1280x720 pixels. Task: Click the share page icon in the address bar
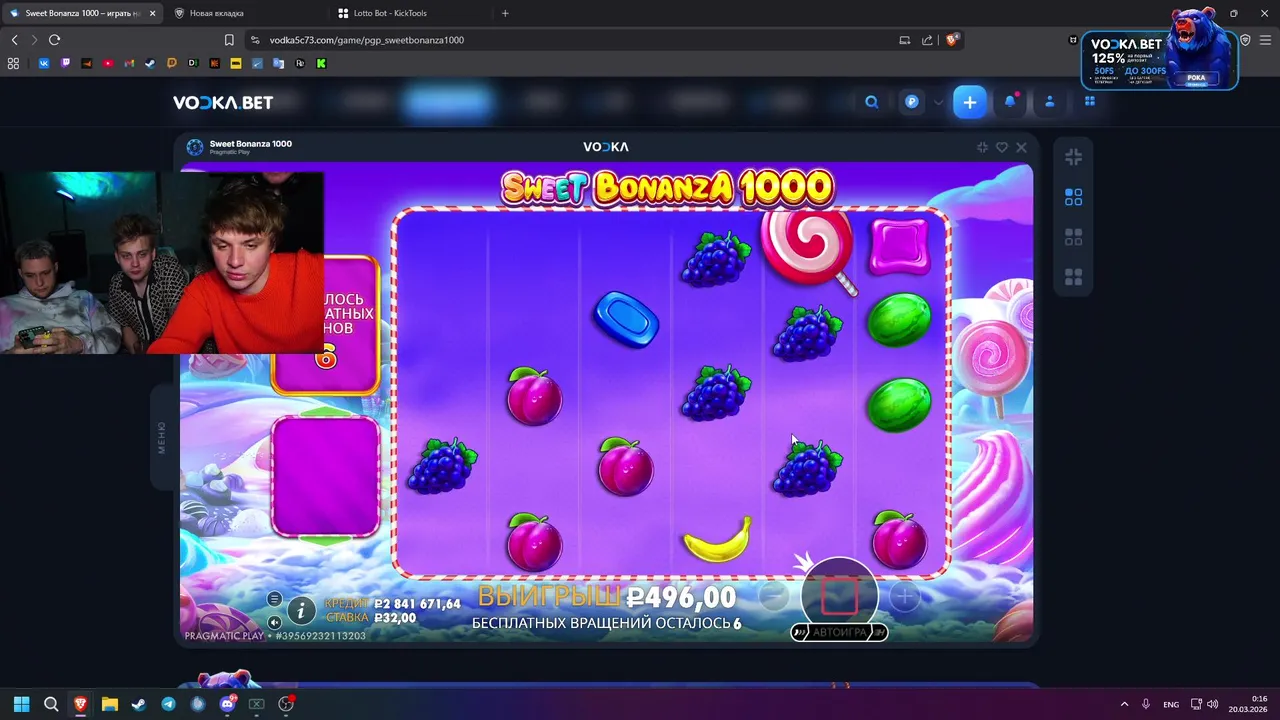point(927,40)
